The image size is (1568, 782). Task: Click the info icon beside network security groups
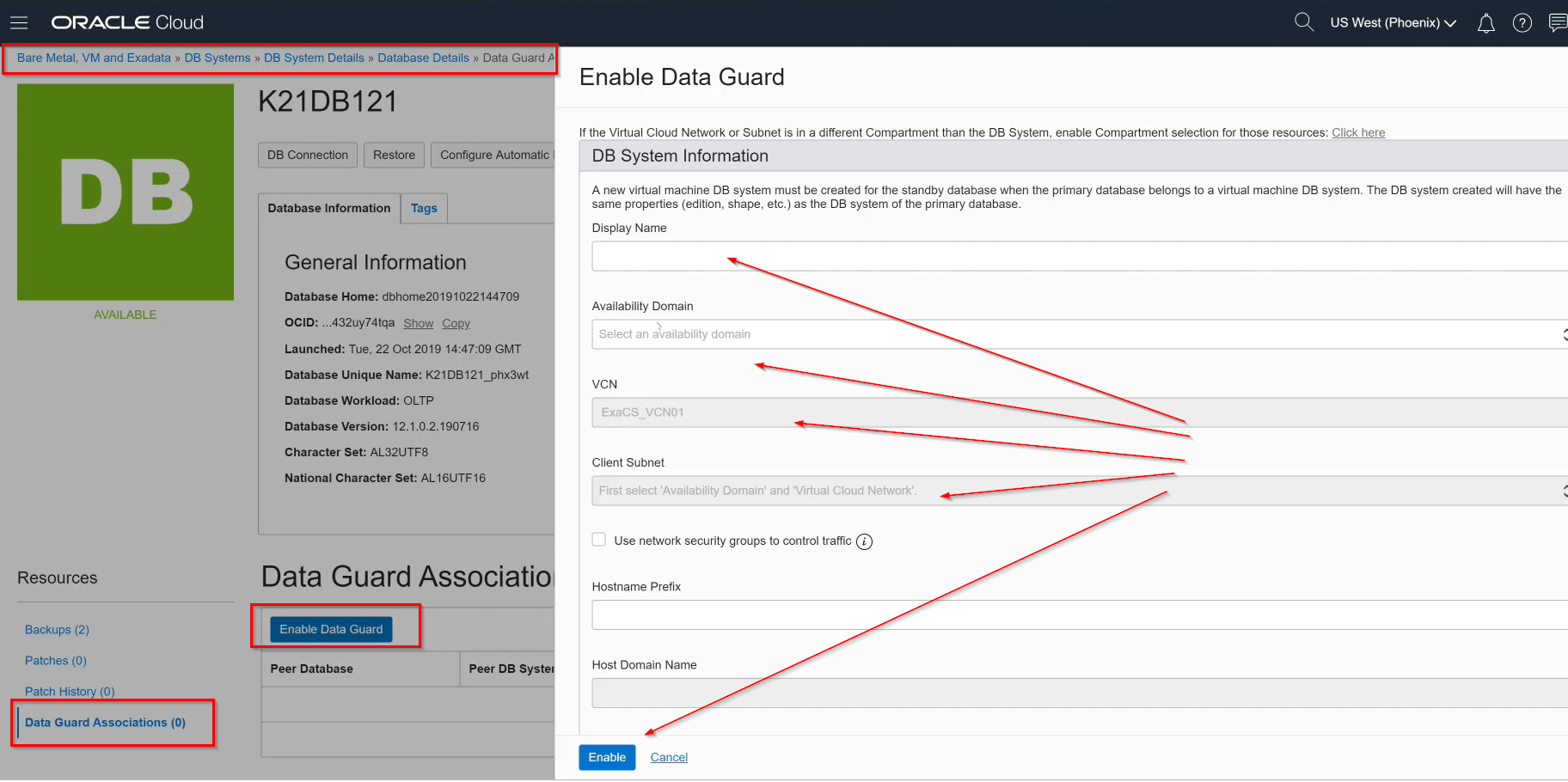pyautogui.click(x=865, y=541)
